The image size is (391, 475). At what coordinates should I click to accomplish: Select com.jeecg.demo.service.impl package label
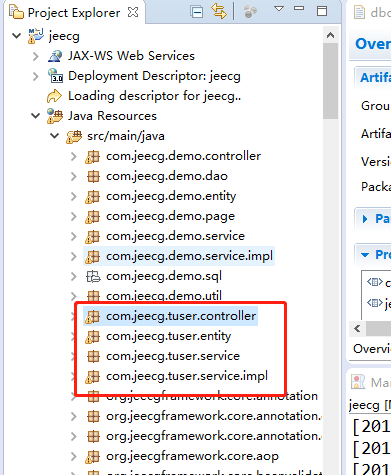click(x=189, y=256)
